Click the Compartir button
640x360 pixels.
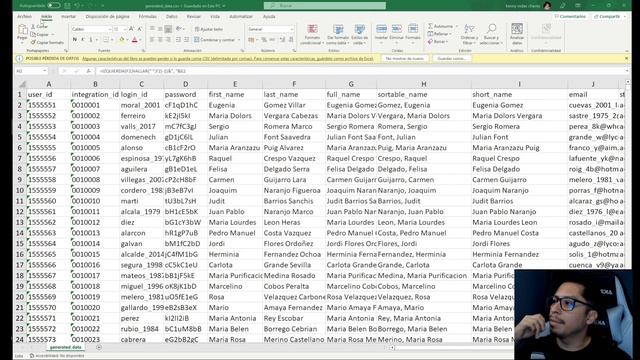coord(607,17)
